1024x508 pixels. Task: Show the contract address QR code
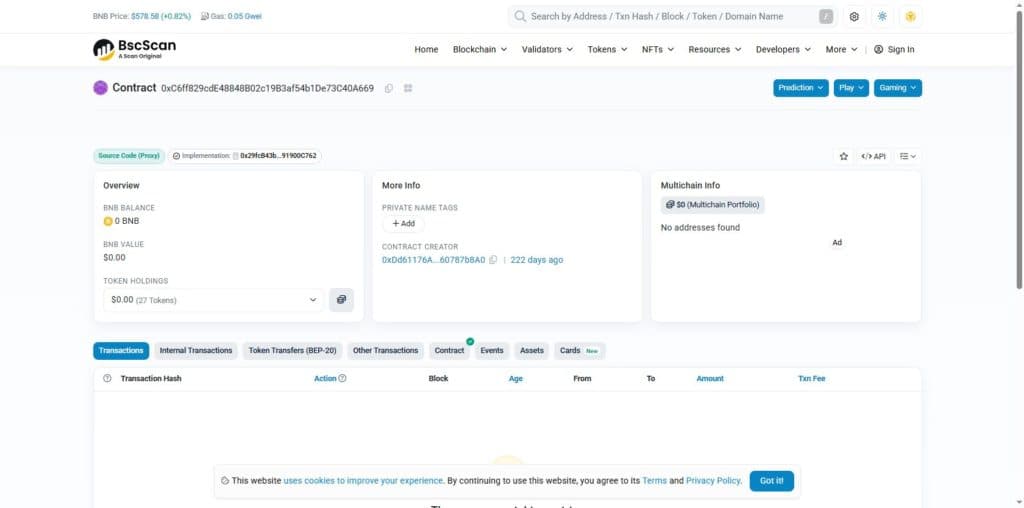(408, 88)
